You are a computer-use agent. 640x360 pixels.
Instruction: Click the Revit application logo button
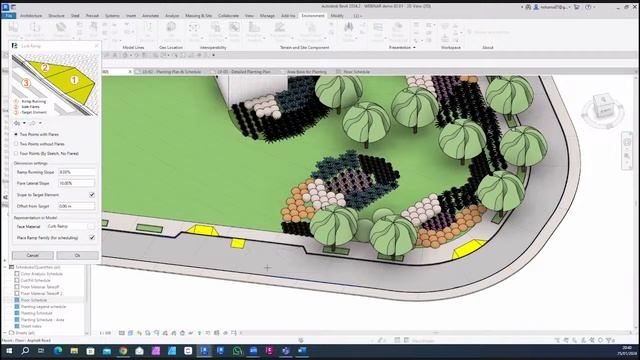pyautogui.click(x=5, y=7)
